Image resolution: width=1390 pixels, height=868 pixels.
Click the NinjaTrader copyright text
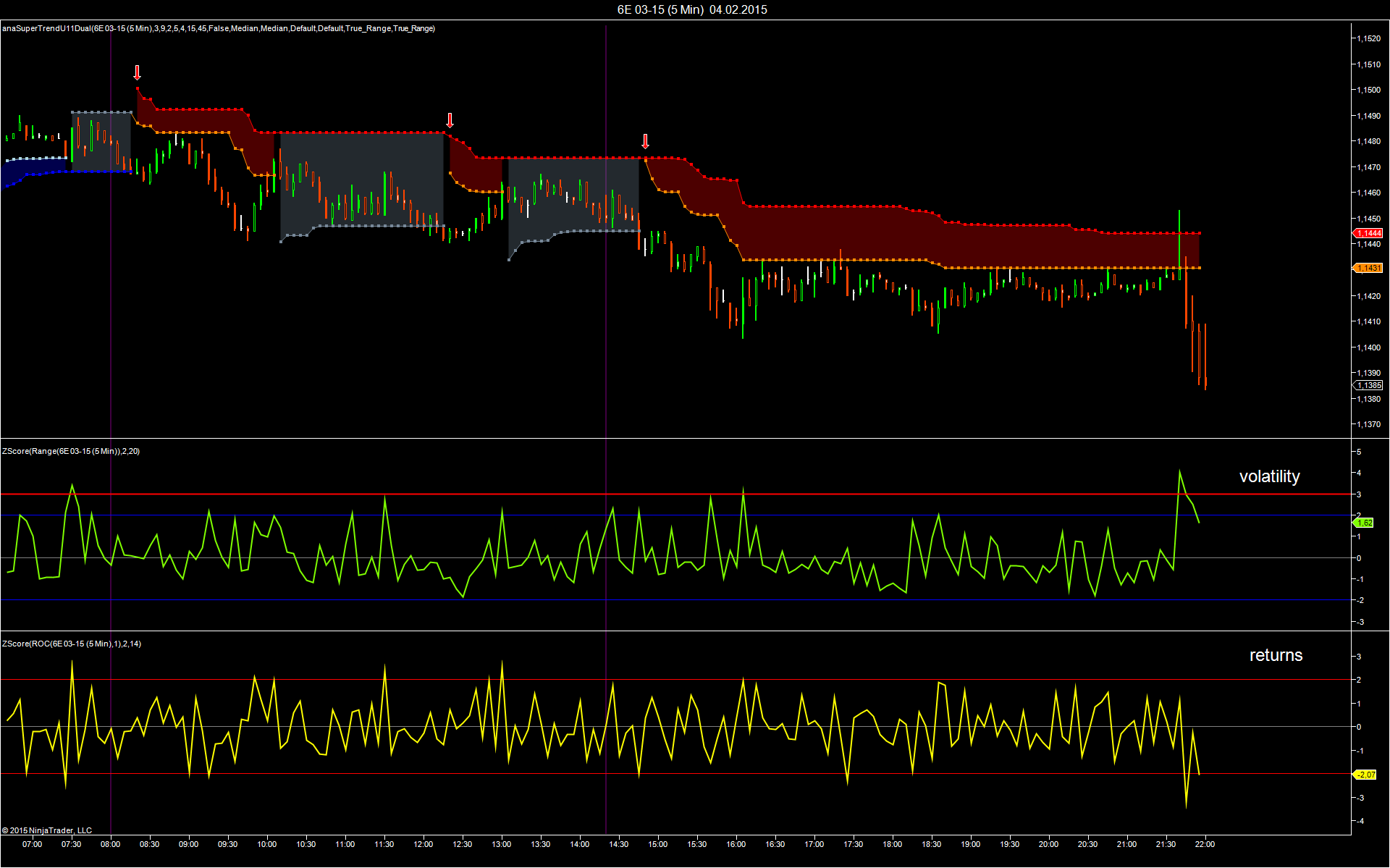point(47,830)
